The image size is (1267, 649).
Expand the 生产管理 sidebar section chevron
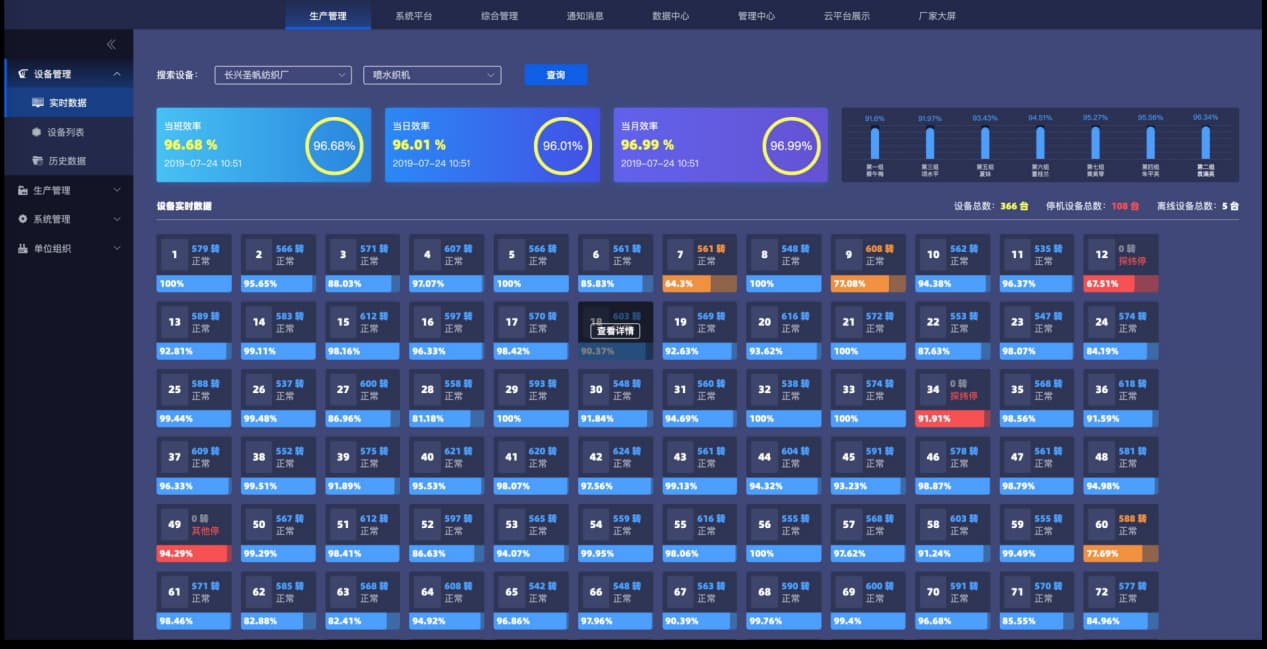[x=117, y=190]
